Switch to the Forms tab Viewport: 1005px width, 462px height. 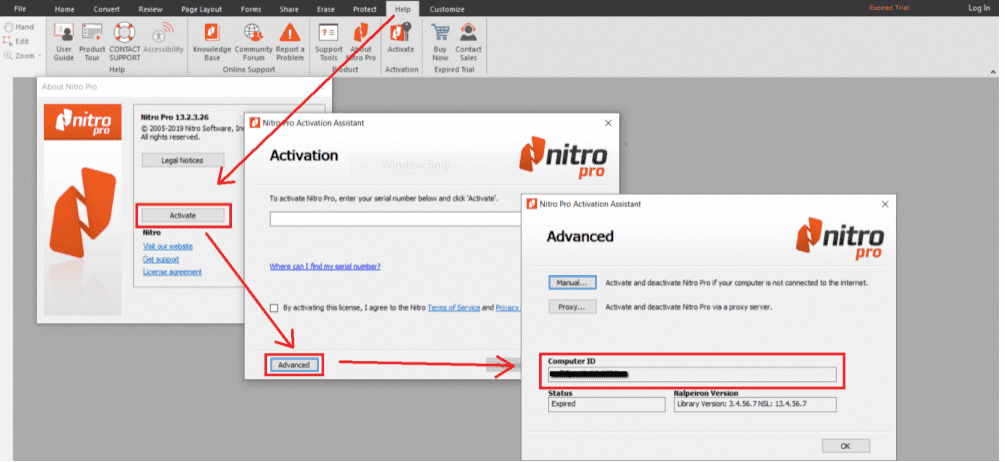click(x=251, y=9)
